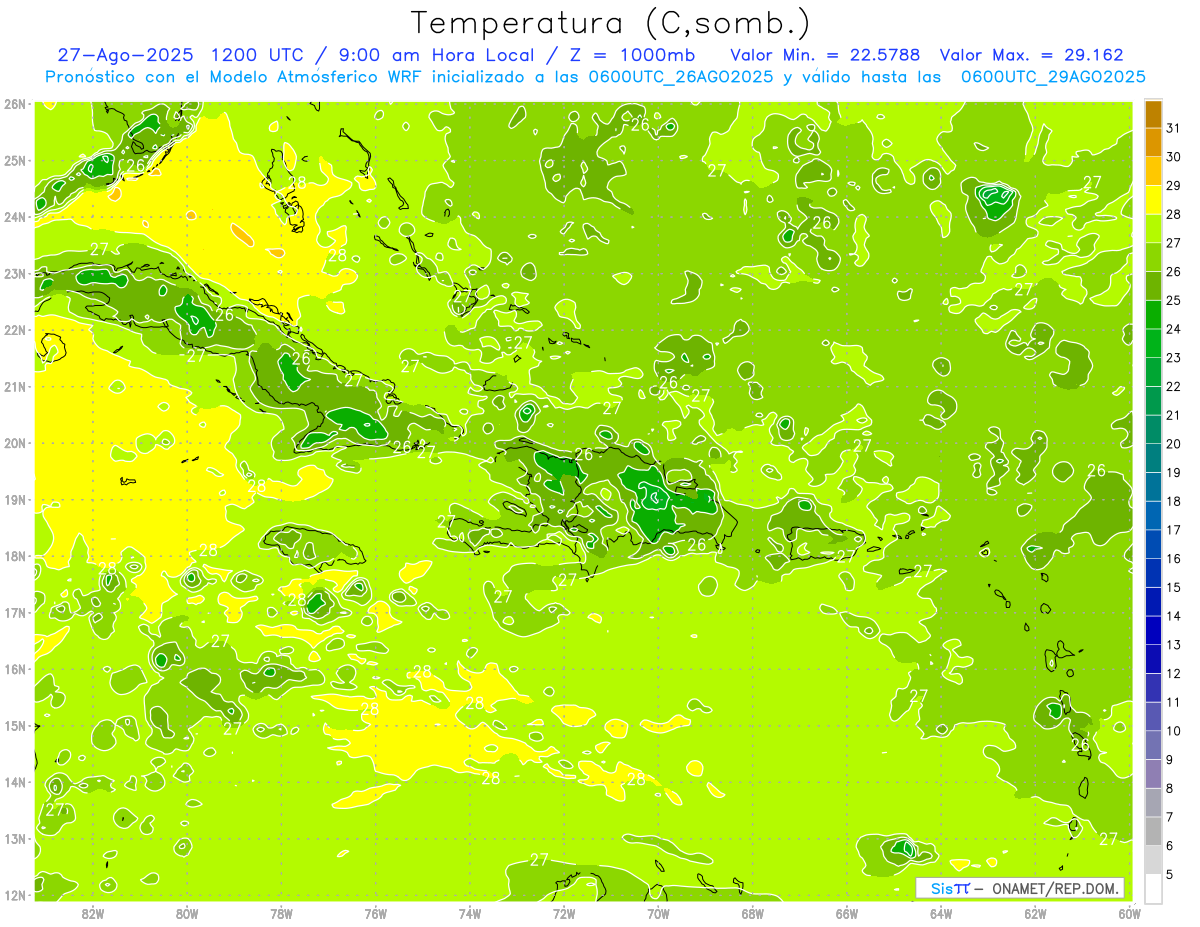1200x927 pixels.
Task: Click the yellow legend swatch between 28 and 29
Action: (x=1153, y=200)
